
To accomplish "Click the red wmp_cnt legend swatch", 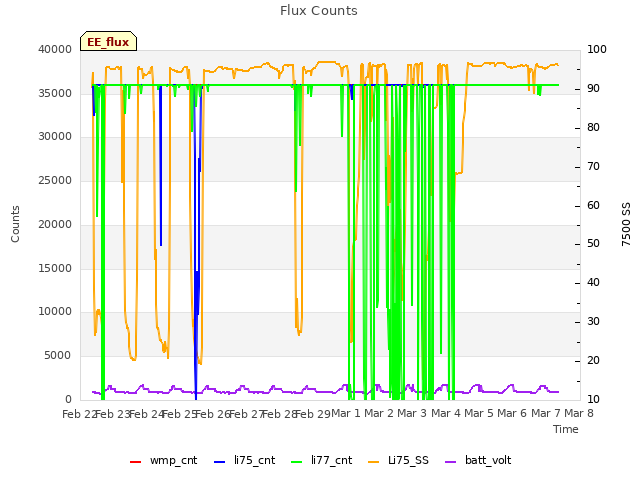I will (135, 462).
